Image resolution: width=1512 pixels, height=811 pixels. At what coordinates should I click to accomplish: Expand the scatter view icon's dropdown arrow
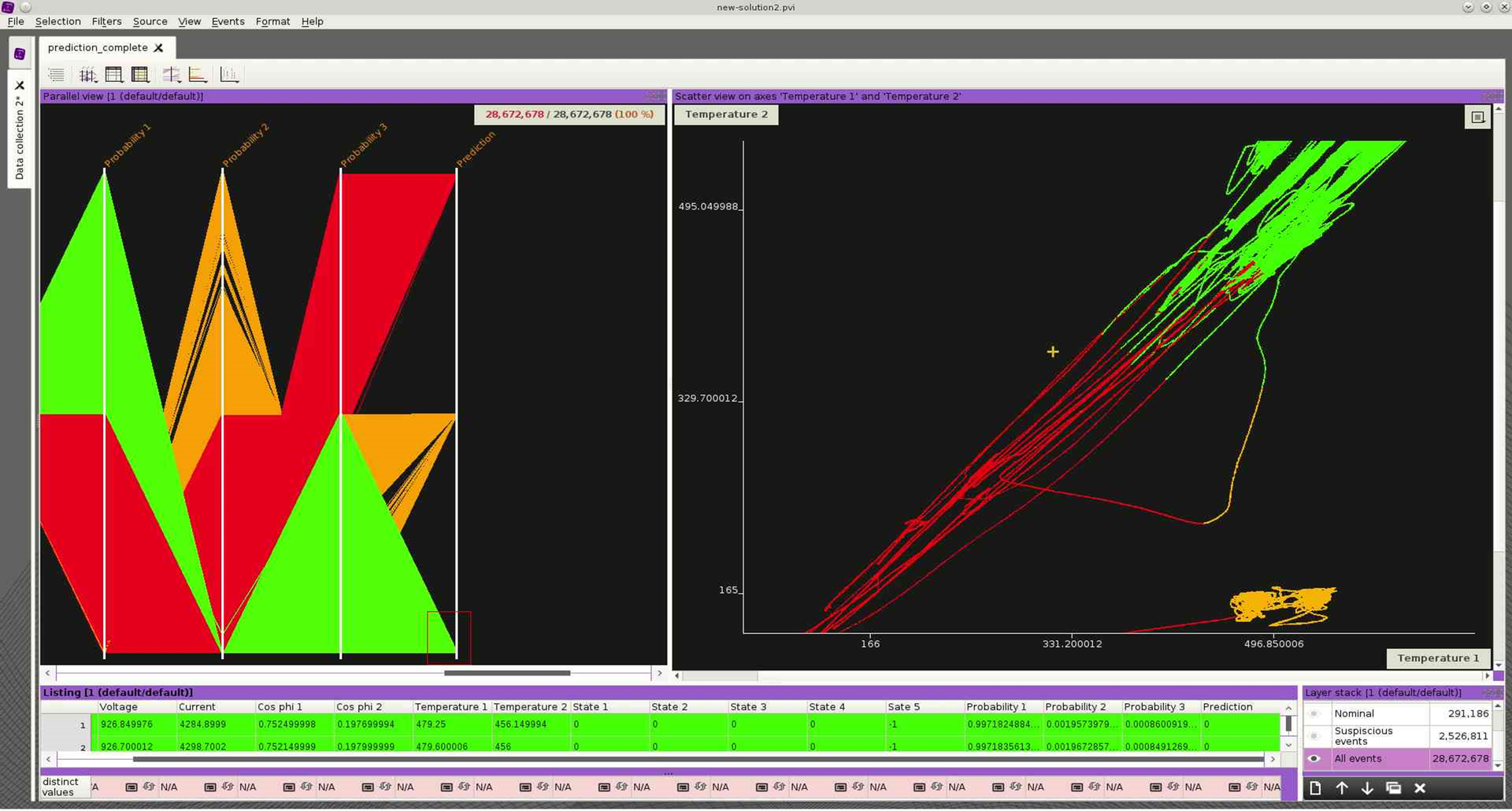pos(180,80)
